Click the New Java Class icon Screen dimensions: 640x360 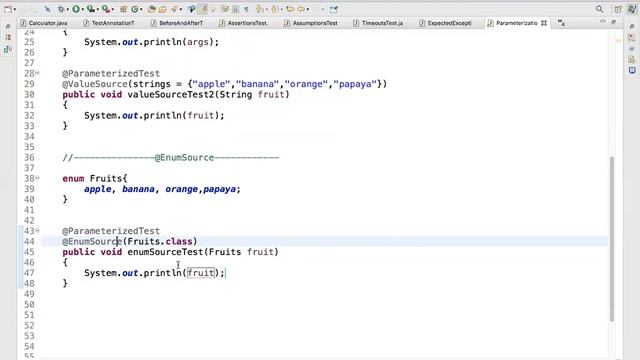[x=135, y=9]
